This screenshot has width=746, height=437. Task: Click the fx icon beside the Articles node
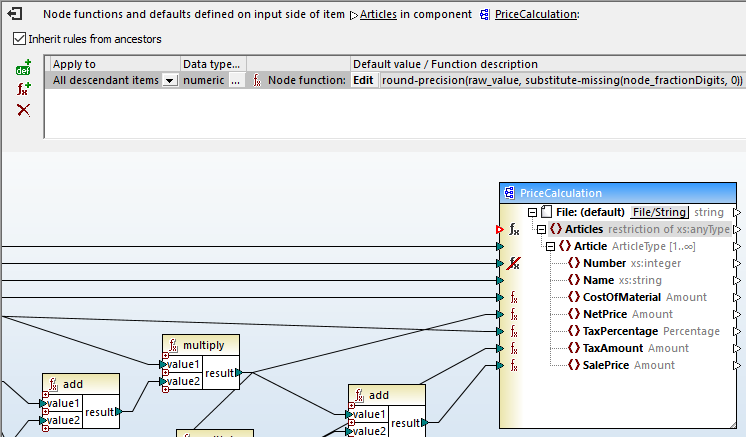point(514,230)
